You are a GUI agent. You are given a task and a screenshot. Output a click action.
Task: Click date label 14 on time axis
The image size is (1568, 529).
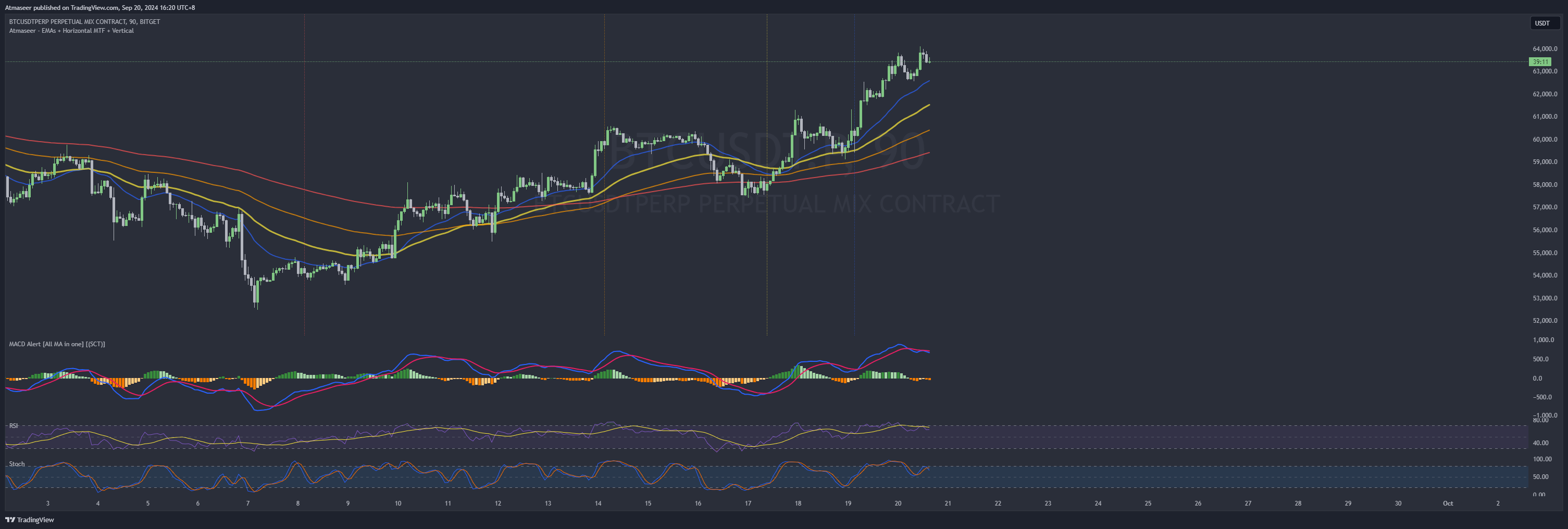599,503
